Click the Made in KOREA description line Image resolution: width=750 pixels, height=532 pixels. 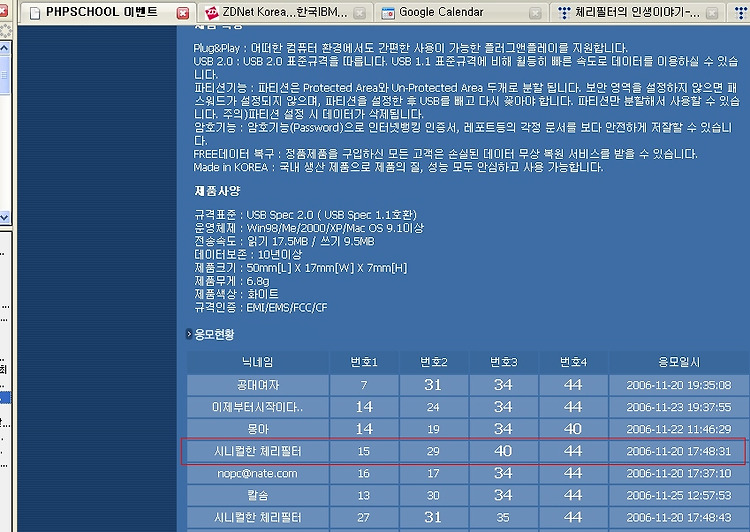398,167
